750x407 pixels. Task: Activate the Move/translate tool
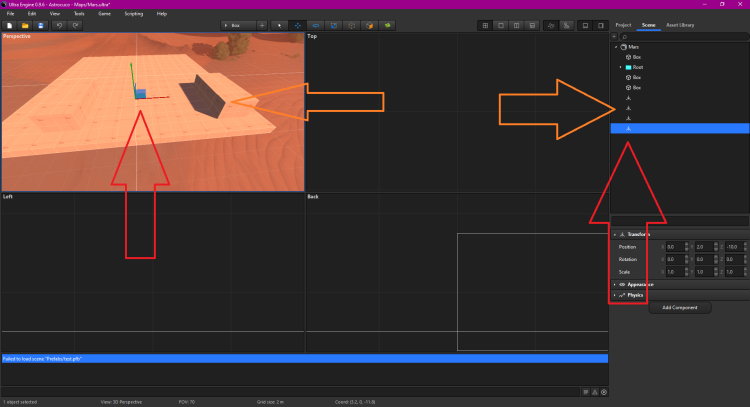tap(297, 24)
